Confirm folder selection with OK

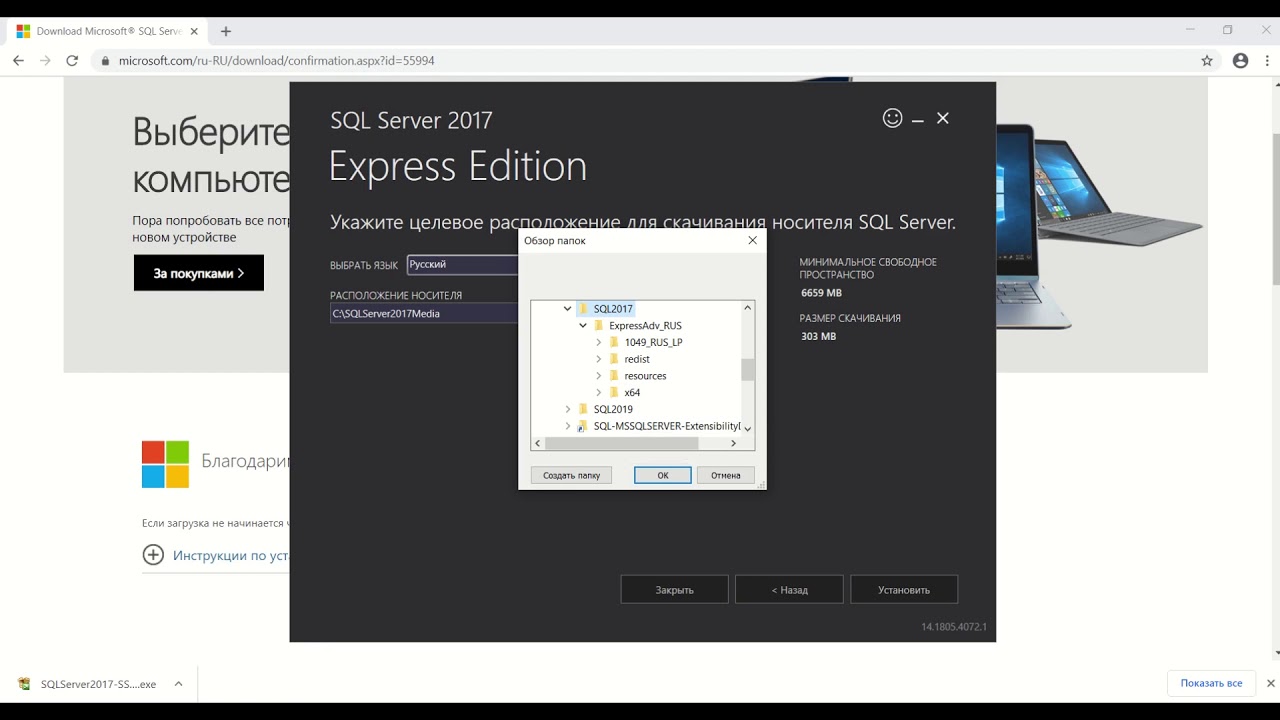point(662,475)
